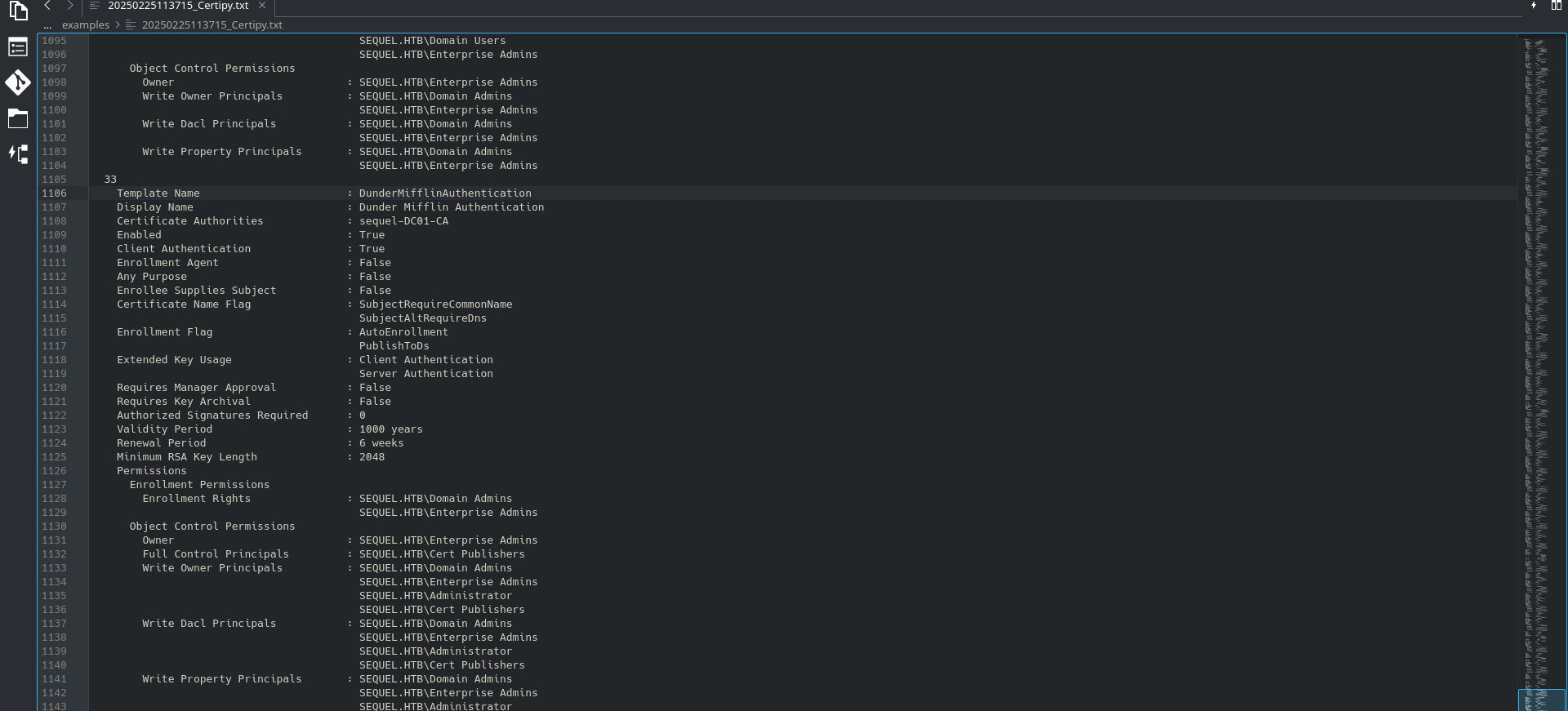Viewport: 1568px width, 711px height.
Task: Click 'Minimum RSA Key Length' label
Action: pos(187,457)
